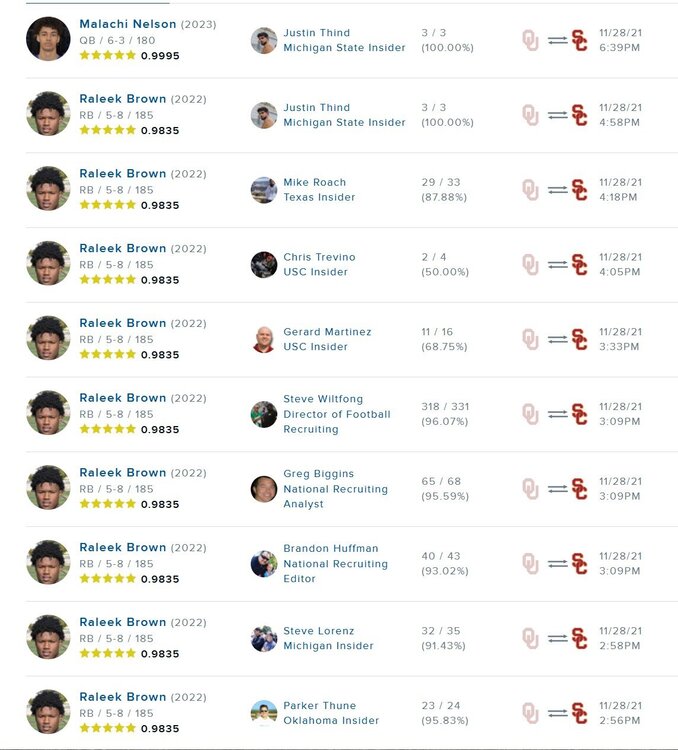The width and height of the screenshot is (678, 750).
Task: Click the Greg Biggins name link
Action: 318,474
